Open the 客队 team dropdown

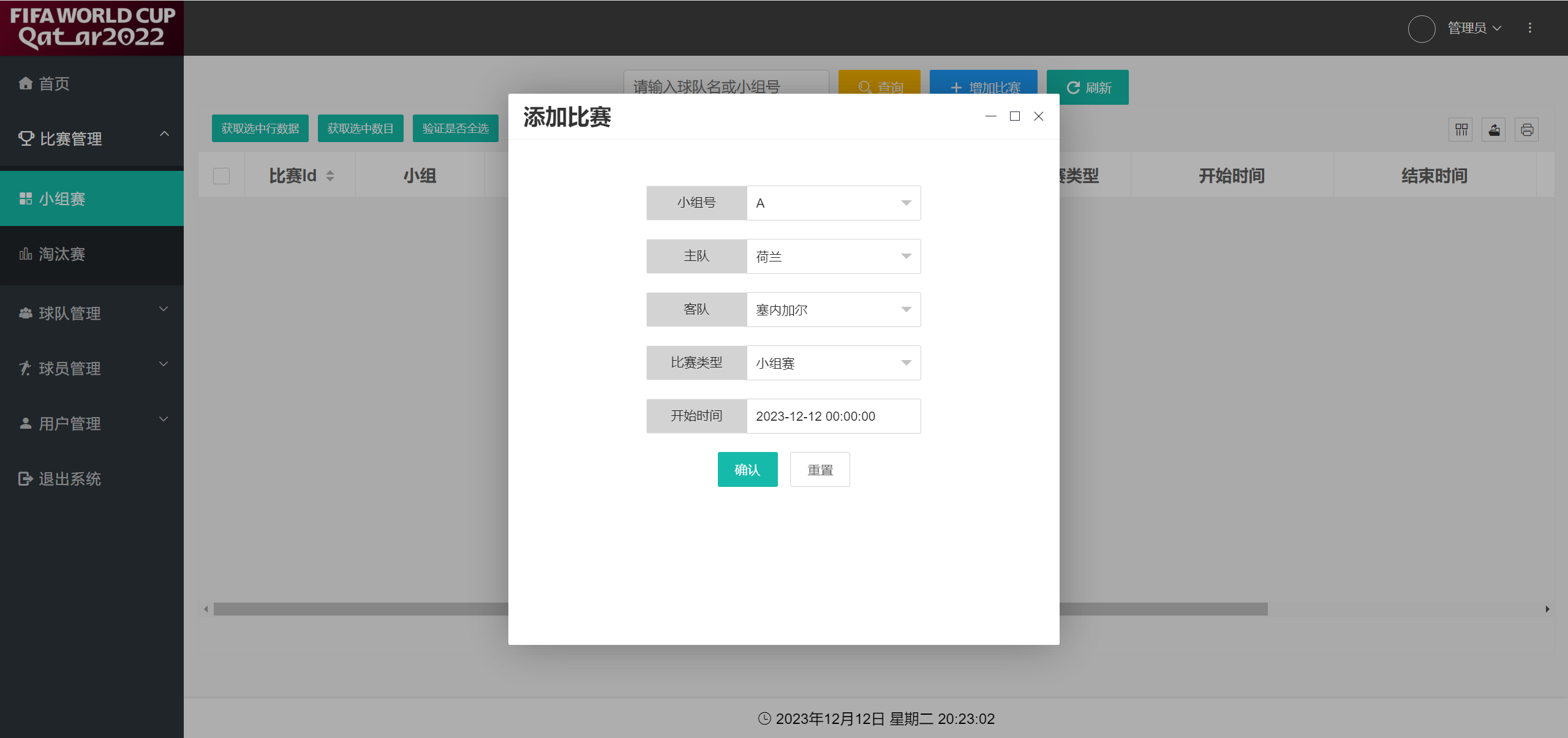coord(833,310)
